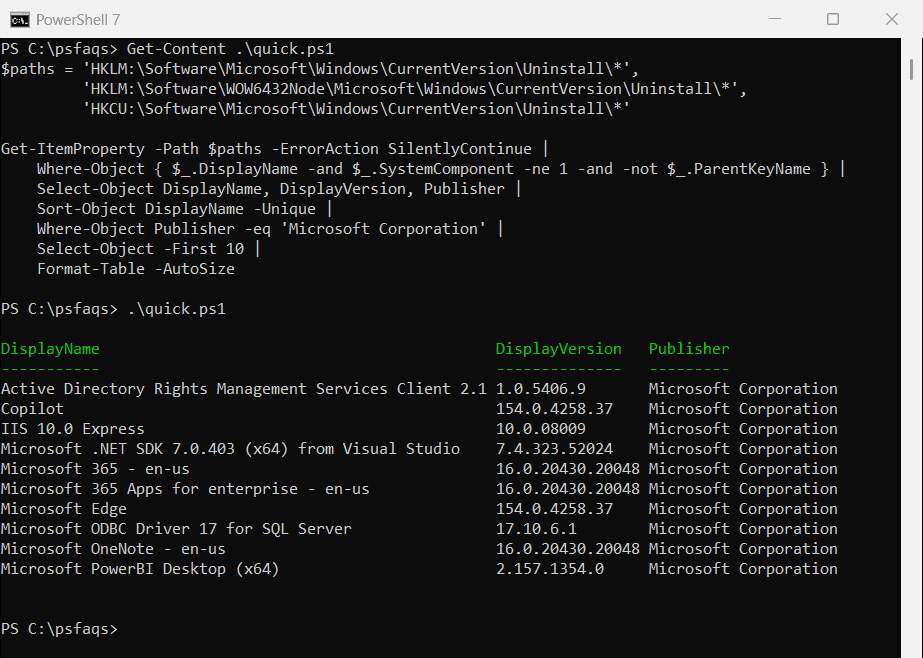The width and height of the screenshot is (923, 658).
Task: Click the 'Format-Table -AutoSize' line
Action: coord(135,268)
